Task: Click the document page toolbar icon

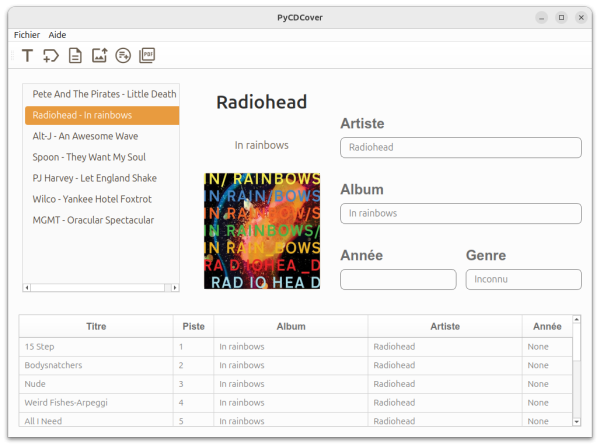Action: tap(75, 56)
